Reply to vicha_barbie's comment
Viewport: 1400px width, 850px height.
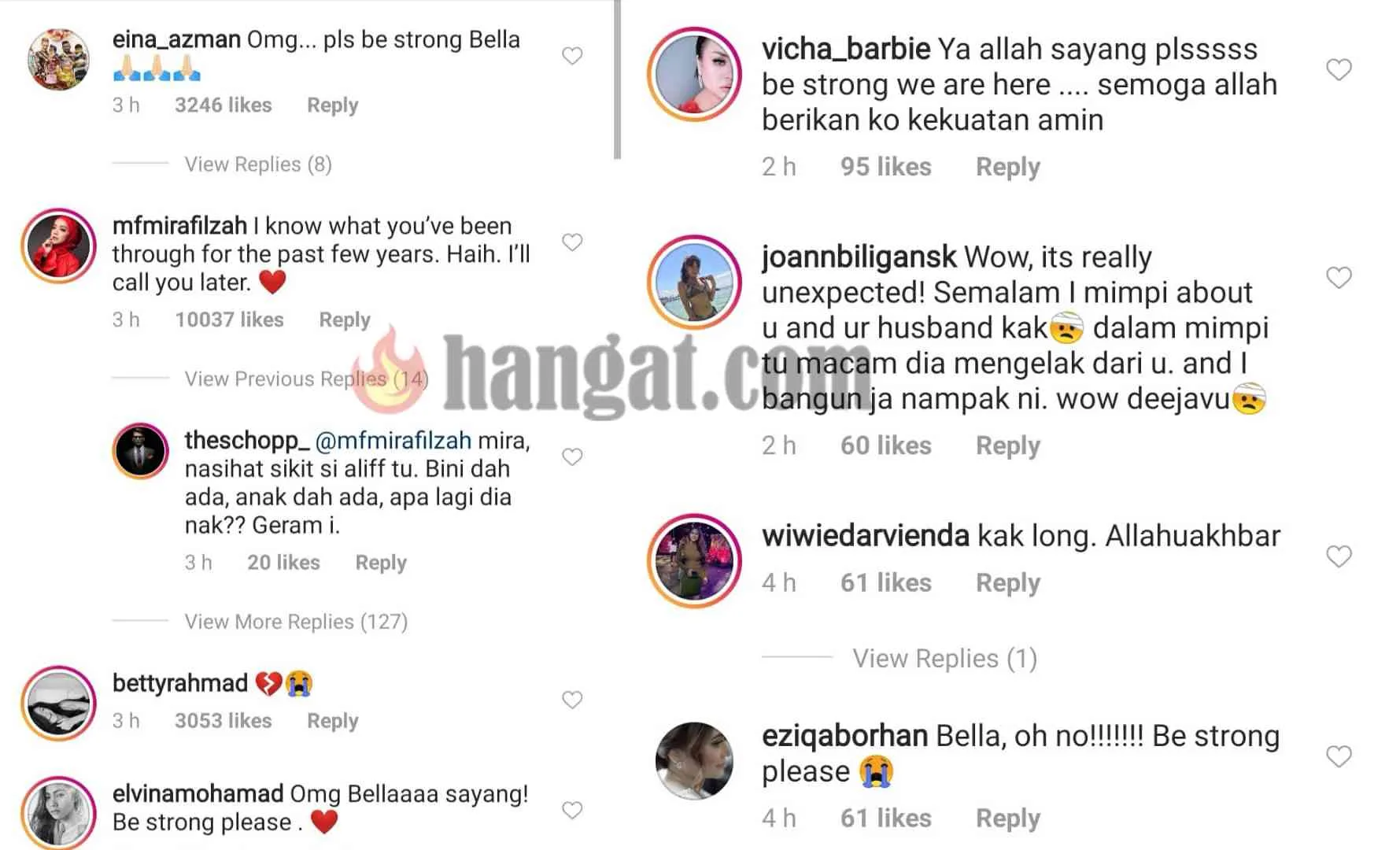click(1007, 167)
